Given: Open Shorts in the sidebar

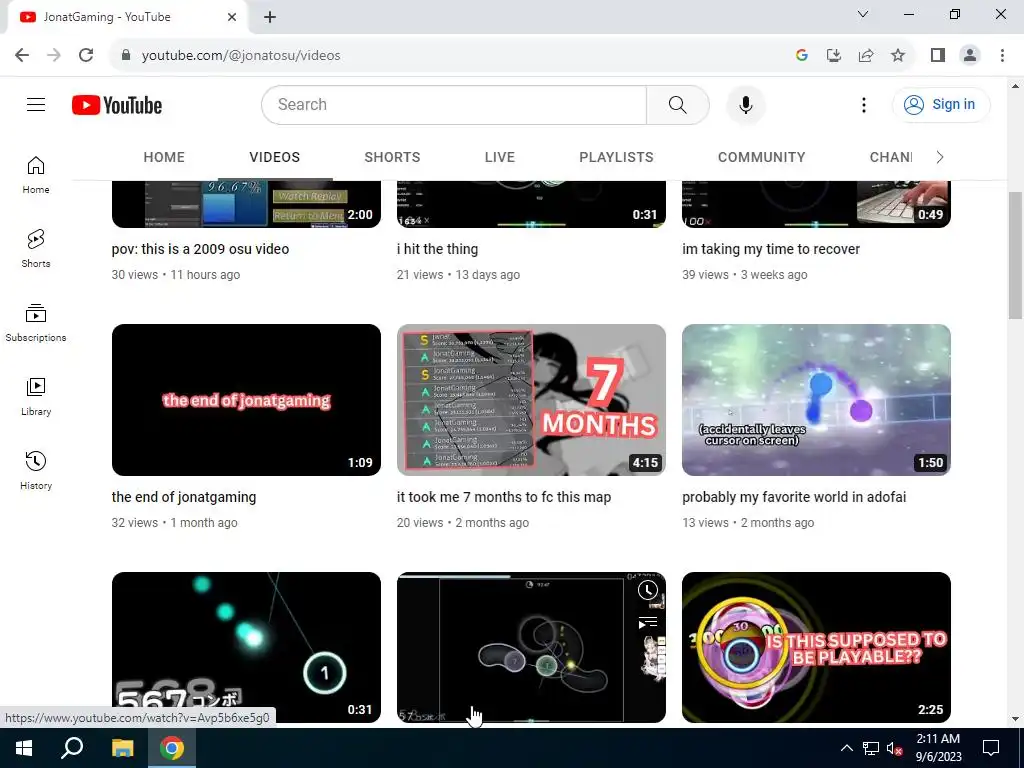Looking at the screenshot, I should click(36, 249).
